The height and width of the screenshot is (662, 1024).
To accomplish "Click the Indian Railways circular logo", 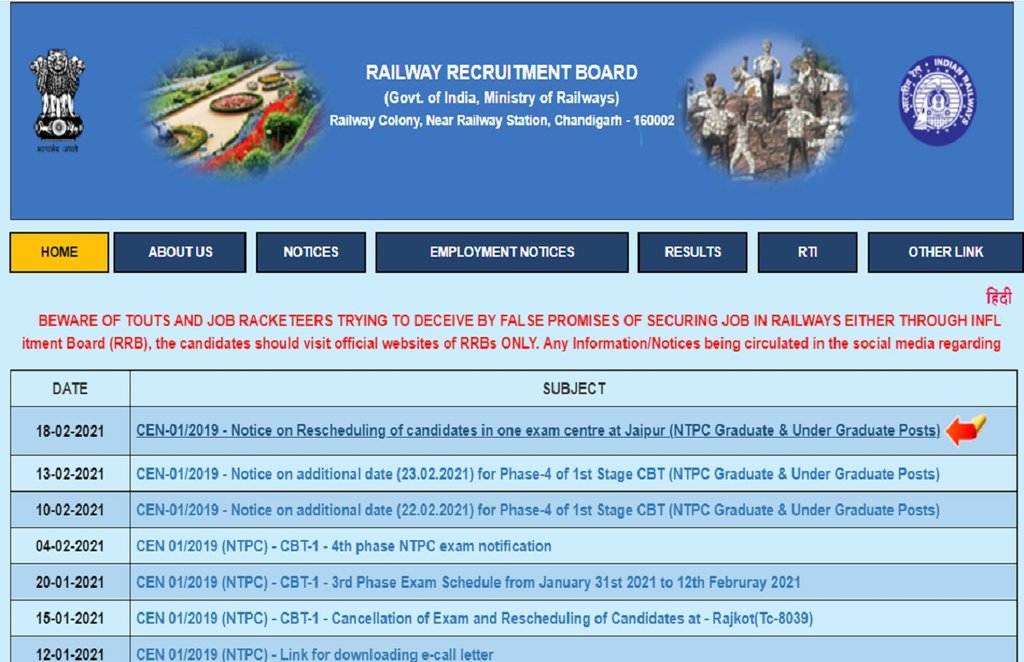I will click(x=938, y=100).
